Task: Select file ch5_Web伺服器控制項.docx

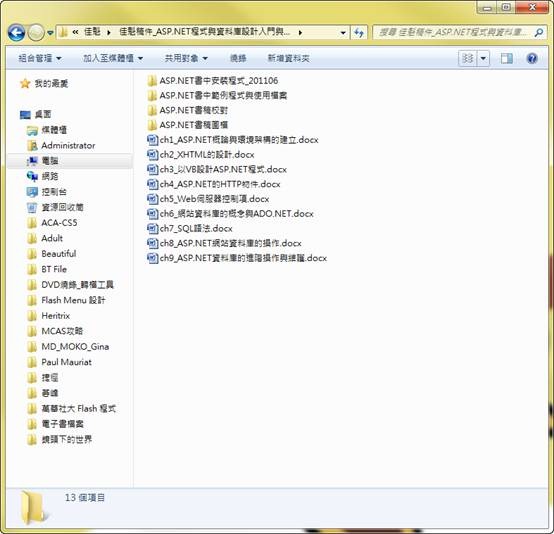Action: coord(208,199)
